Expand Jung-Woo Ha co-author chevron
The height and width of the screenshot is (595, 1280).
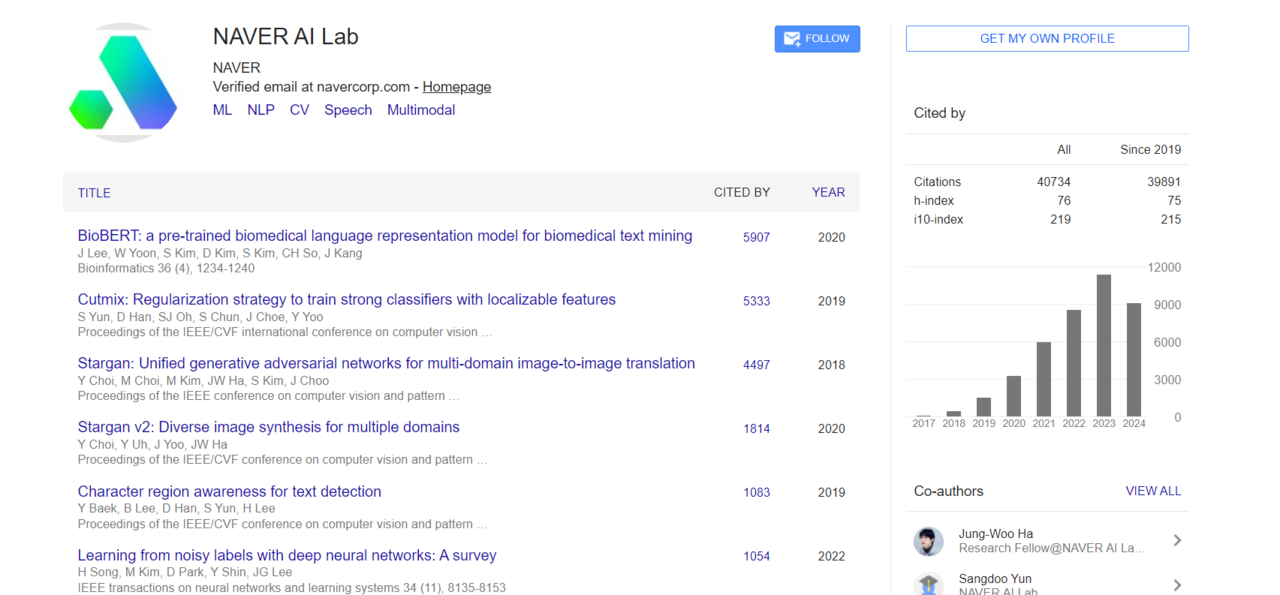point(1177,541)
